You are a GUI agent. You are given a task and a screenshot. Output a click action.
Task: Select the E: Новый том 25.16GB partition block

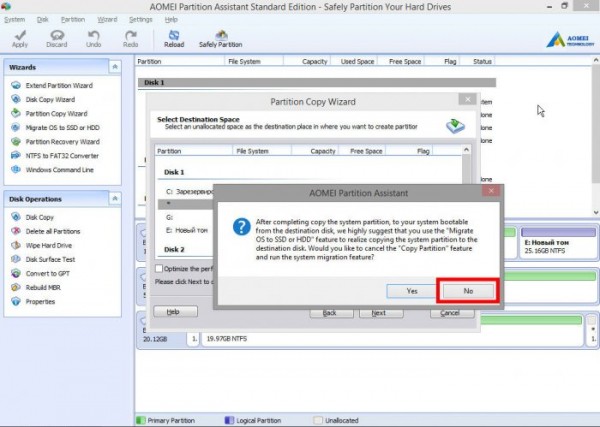[x=558, y=242]
